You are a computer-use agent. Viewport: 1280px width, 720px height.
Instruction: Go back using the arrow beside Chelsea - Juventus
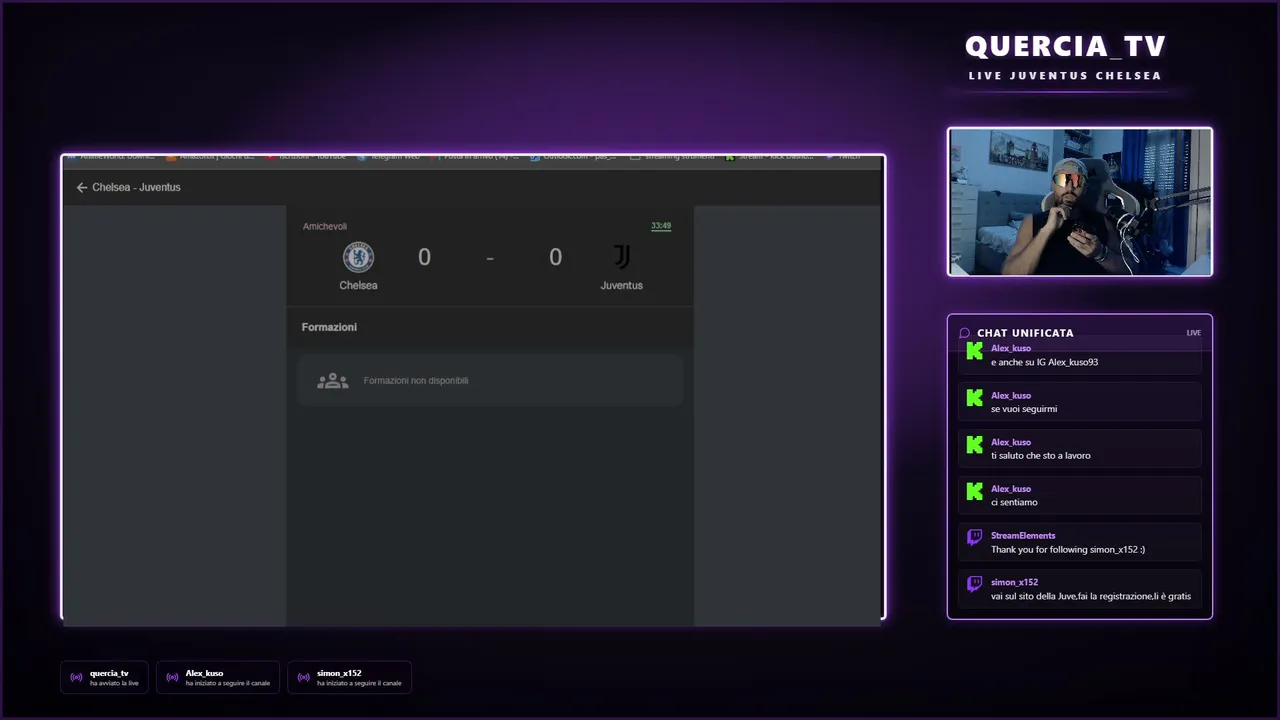[x=82, y=187]
